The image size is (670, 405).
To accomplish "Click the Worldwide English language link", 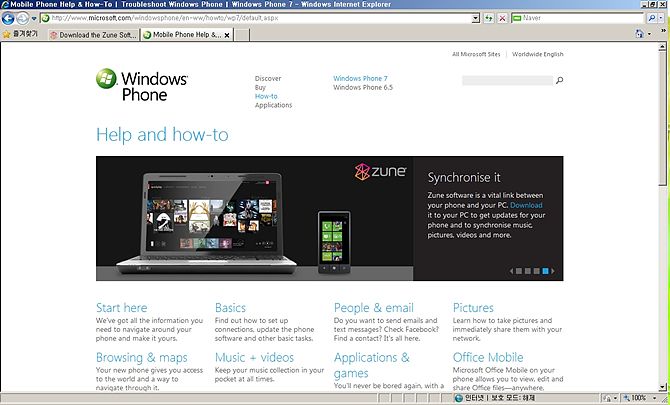I will pos(538,54).
